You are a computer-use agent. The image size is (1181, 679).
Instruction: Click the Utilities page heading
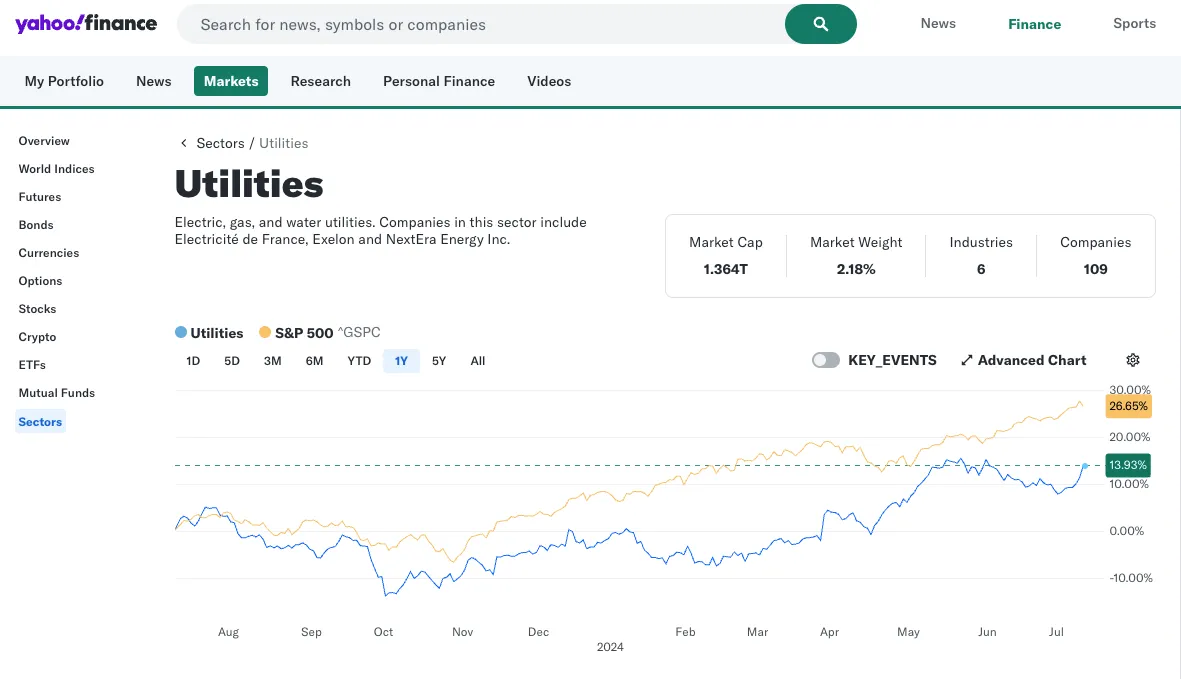click(249, 184)
